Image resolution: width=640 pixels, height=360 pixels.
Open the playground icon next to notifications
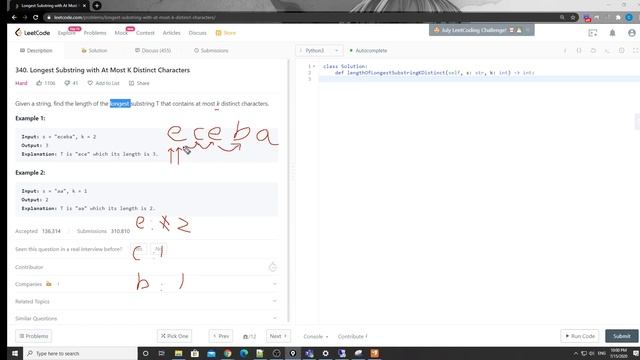pyautogui.click(x=593, y=33)
